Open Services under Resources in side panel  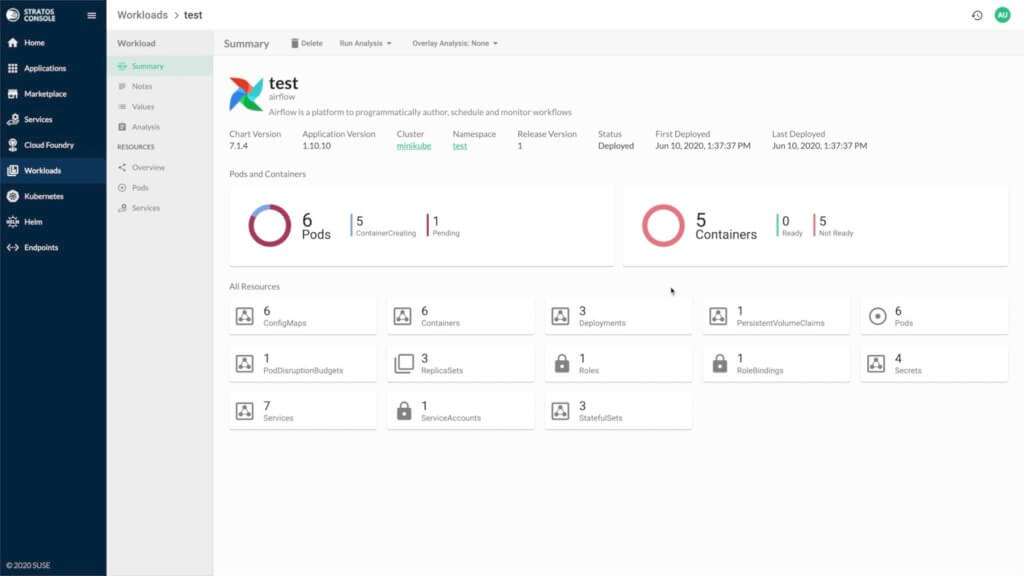coord(160,208)
